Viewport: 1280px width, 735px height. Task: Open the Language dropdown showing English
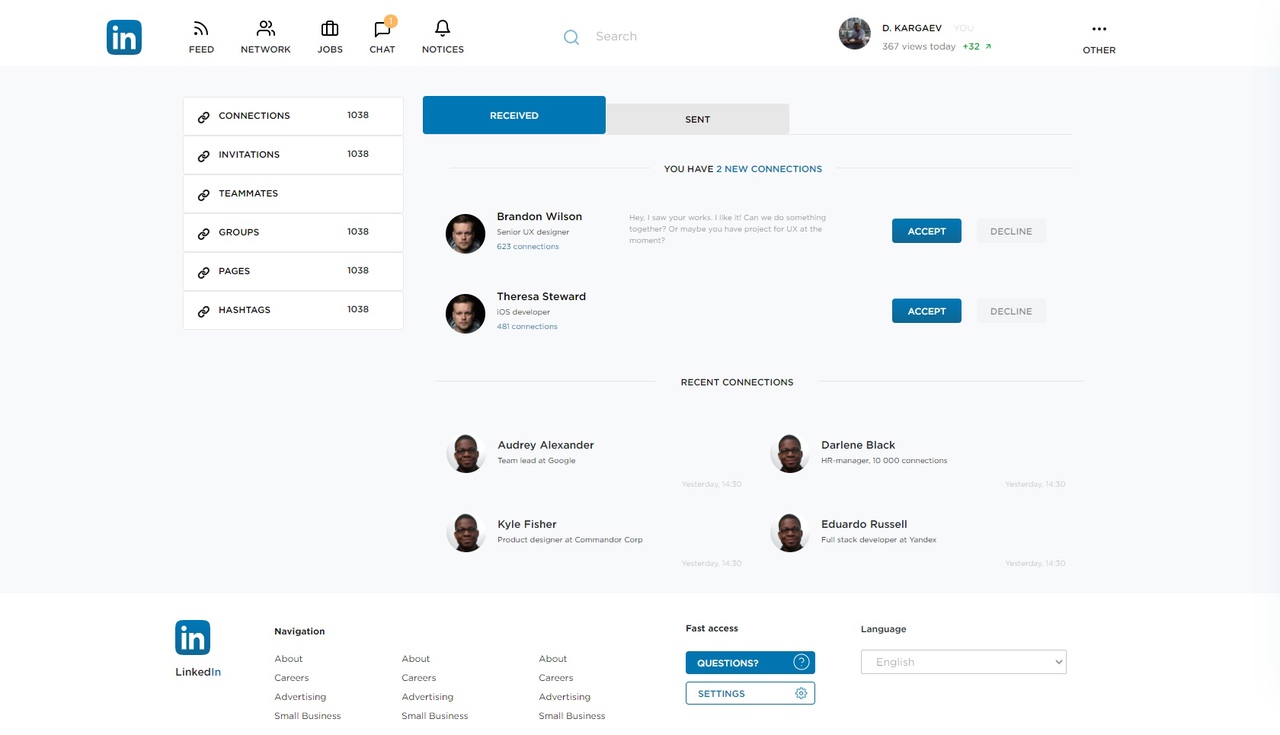tap(963, 662)
